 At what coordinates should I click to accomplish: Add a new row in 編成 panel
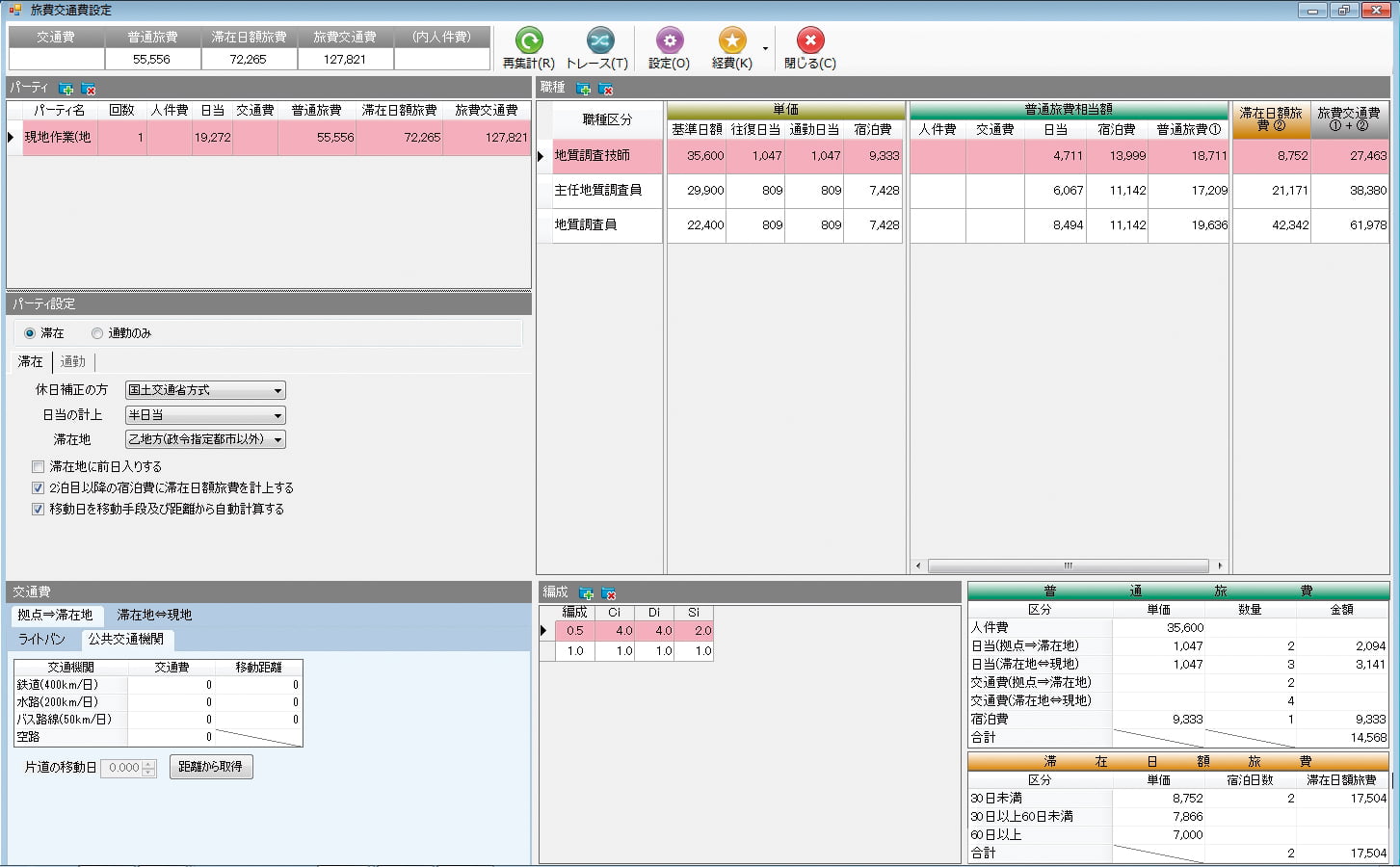pos(586,593)
